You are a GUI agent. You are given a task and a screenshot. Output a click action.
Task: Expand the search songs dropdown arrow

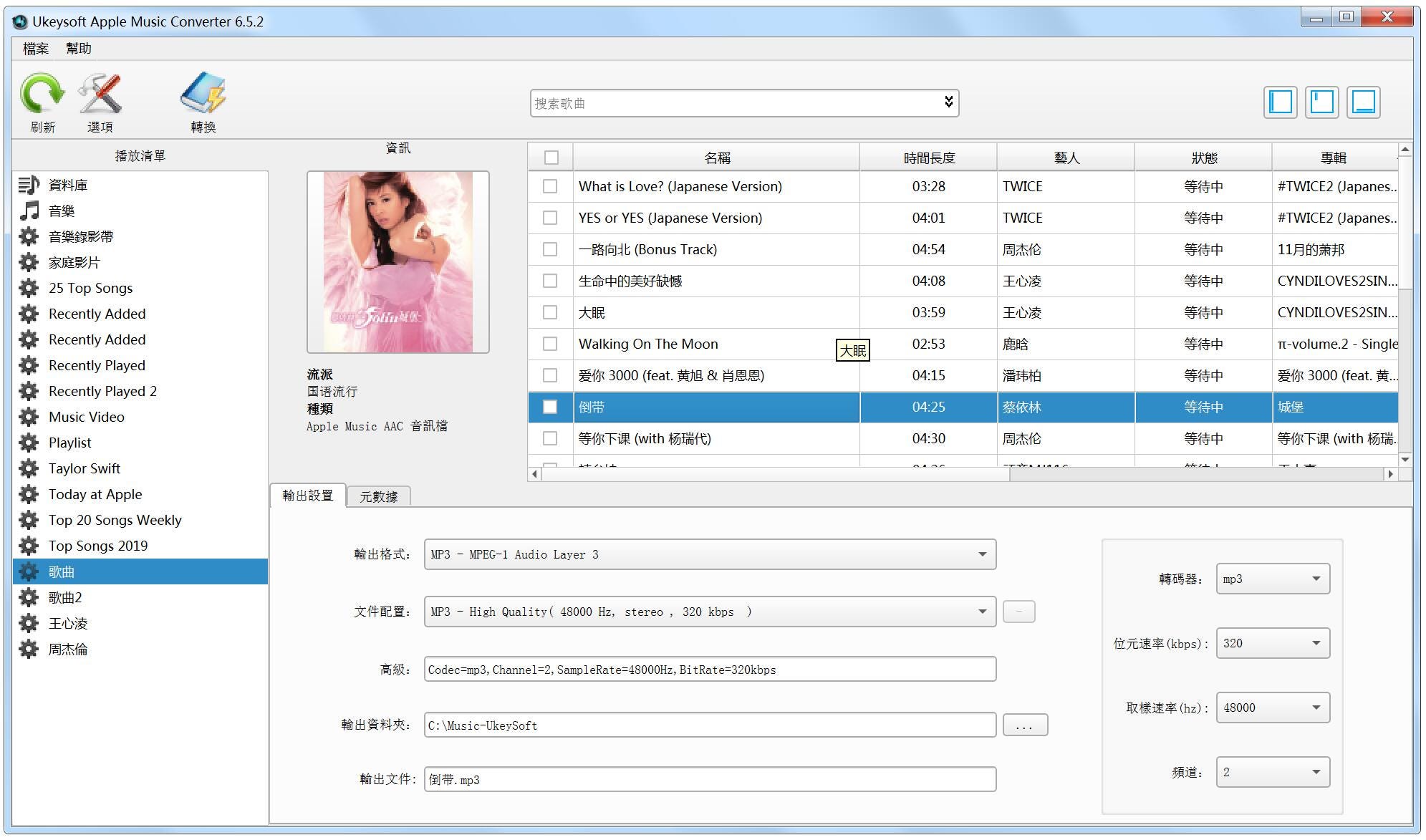pyautogui.click(x=948, y=102)
